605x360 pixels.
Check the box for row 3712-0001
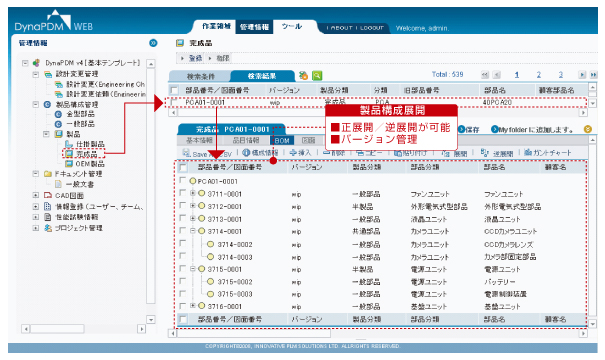tap(183, 205)
